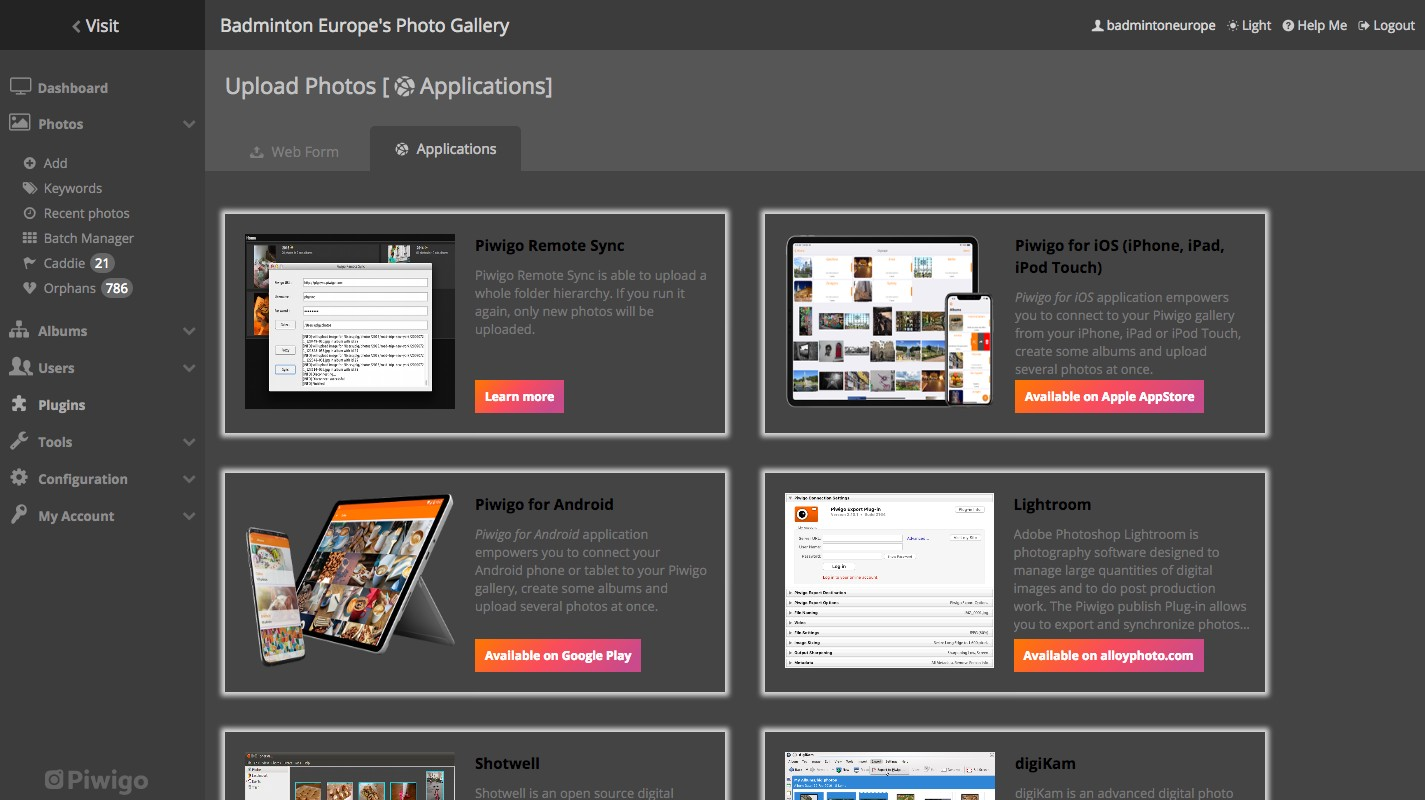The image size is (1425, 800).
Task: Collapse the Photos menu chevron
Action: (189, 124)
